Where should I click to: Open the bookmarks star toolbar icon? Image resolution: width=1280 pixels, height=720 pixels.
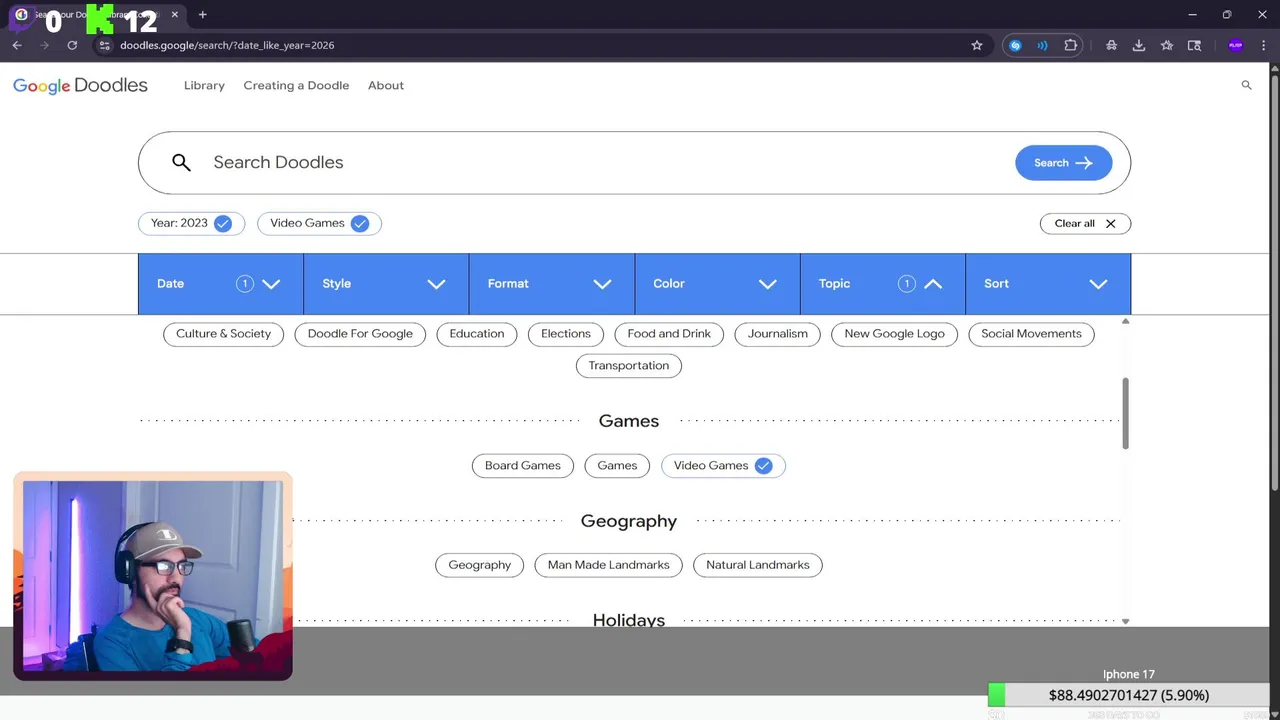pos(1166,45)
